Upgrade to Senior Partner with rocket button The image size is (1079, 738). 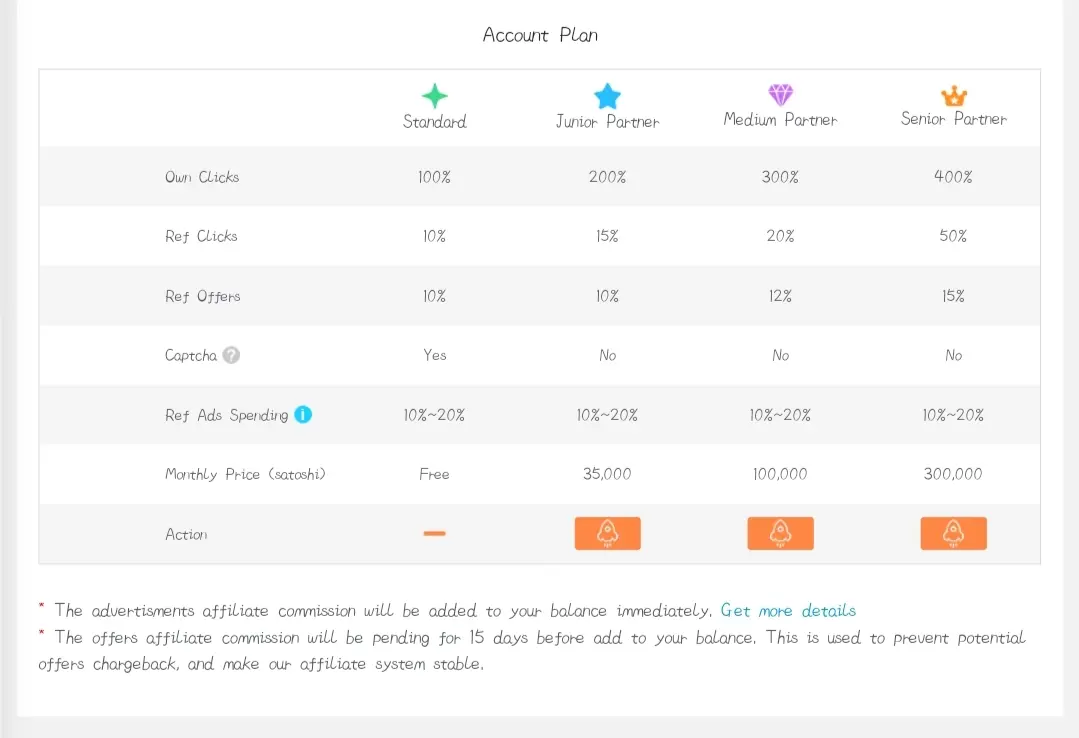point(954,534)
